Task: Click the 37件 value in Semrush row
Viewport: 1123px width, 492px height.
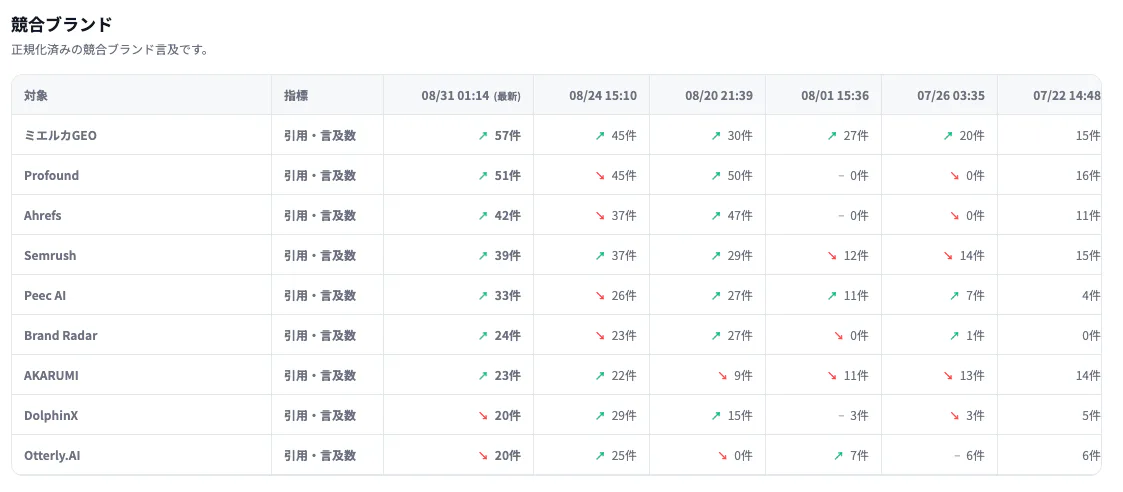Action: coord(624,256)
